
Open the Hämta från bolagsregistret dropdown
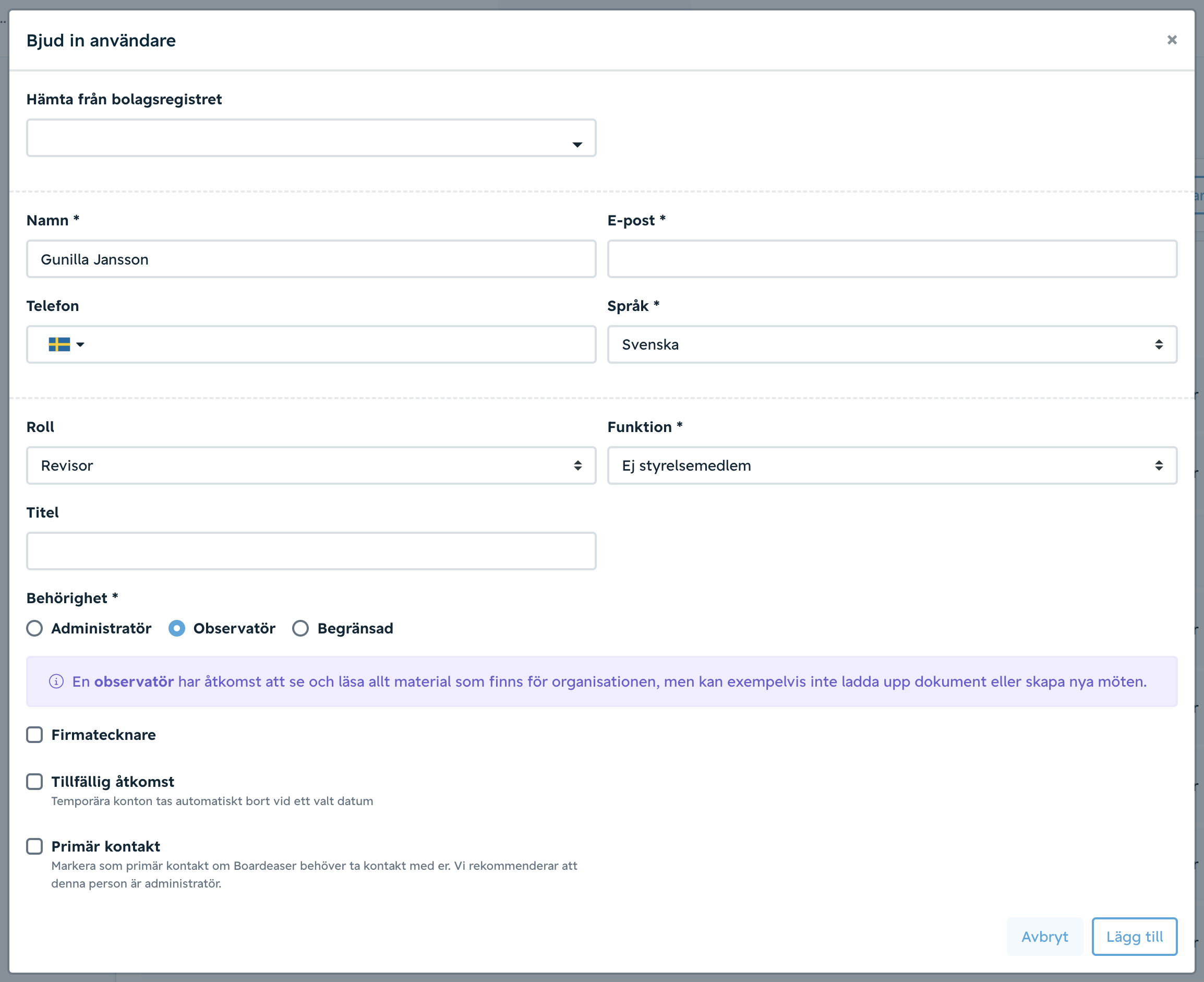311,138
